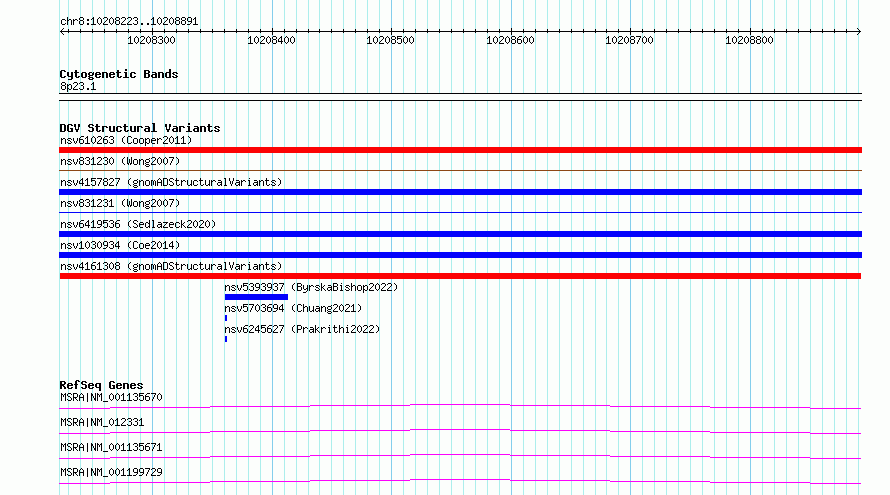Open nsv831231 (Wong2007) label
This screenshot has height=495, width=890.
pos(120,203)
